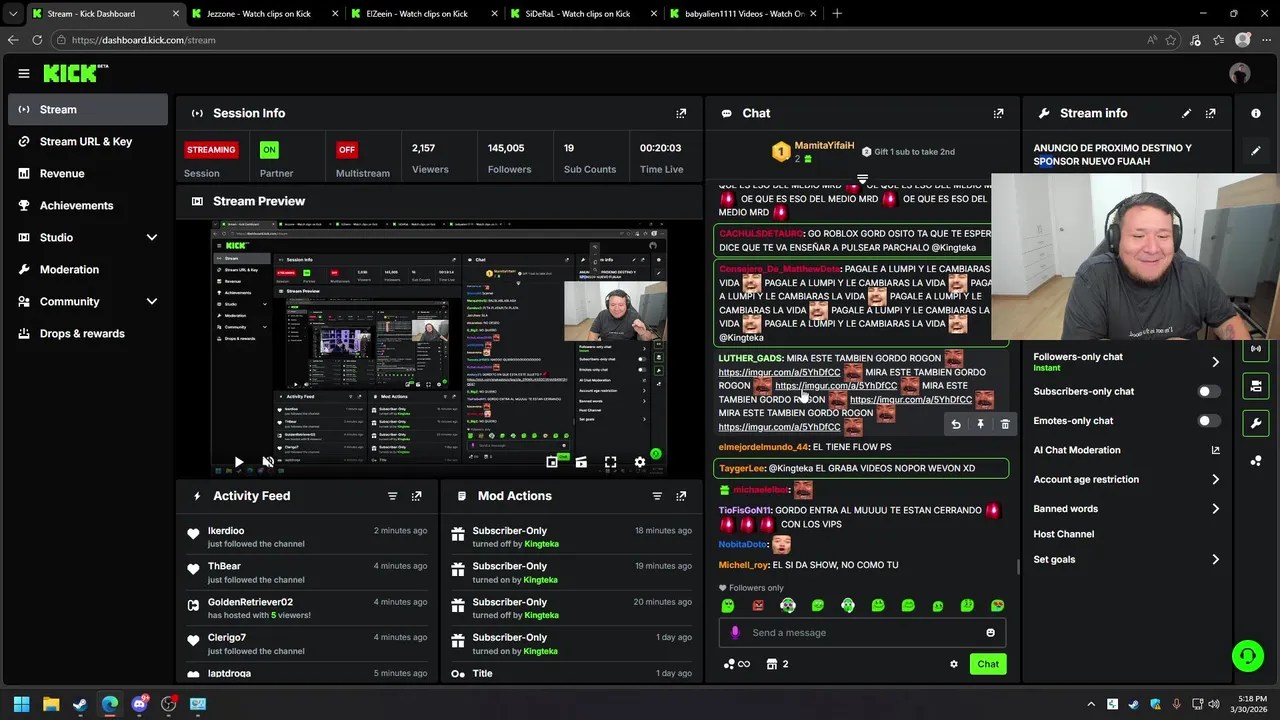Play the stream preview video
This screenshot has height=720, width=1280.
coord(238,462)
